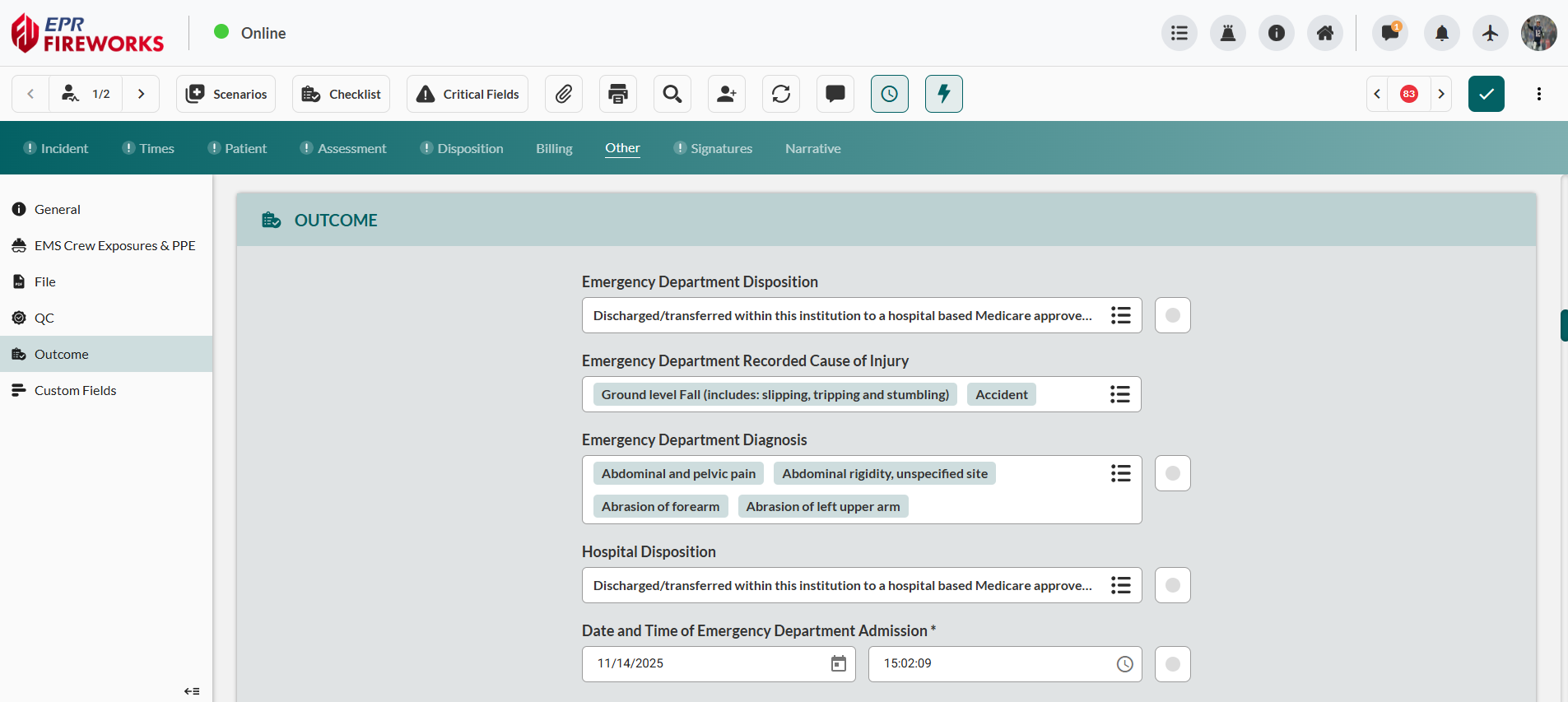Screen dimensions: 1568x702
Task: Click the add patient icon
Action: [x=727, y=94]
